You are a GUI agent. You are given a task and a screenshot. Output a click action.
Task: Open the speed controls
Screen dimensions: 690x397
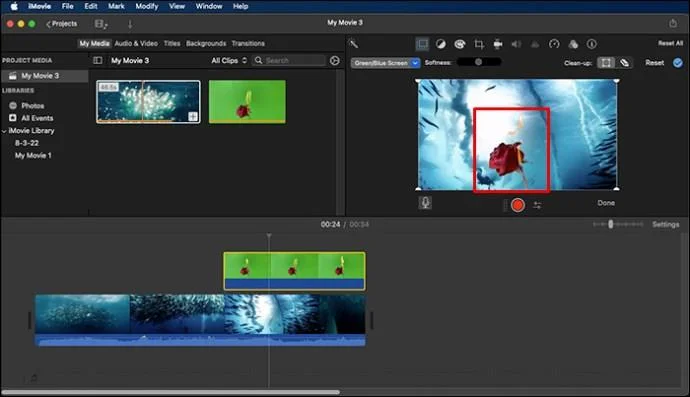[554, 44]
